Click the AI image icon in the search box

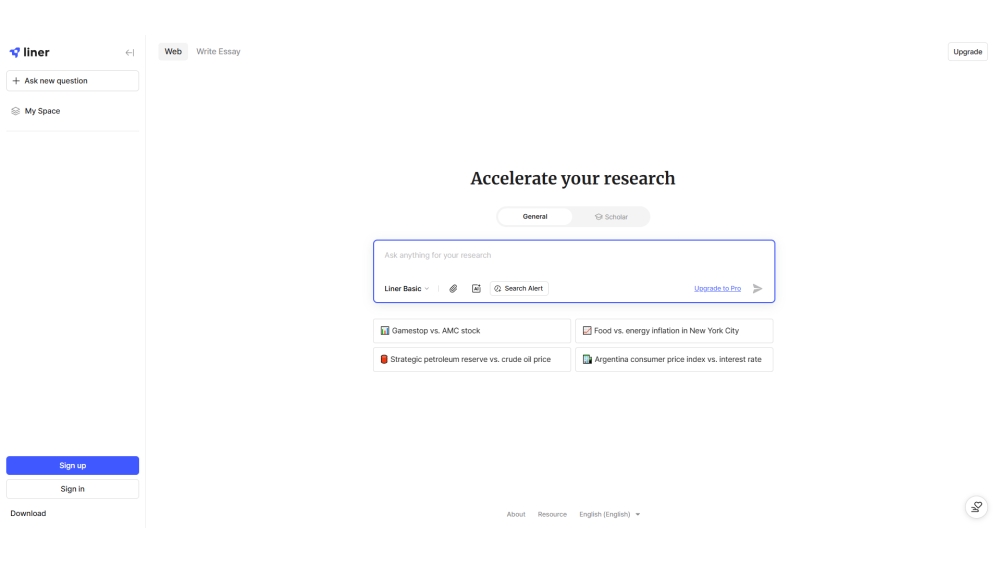476,288
